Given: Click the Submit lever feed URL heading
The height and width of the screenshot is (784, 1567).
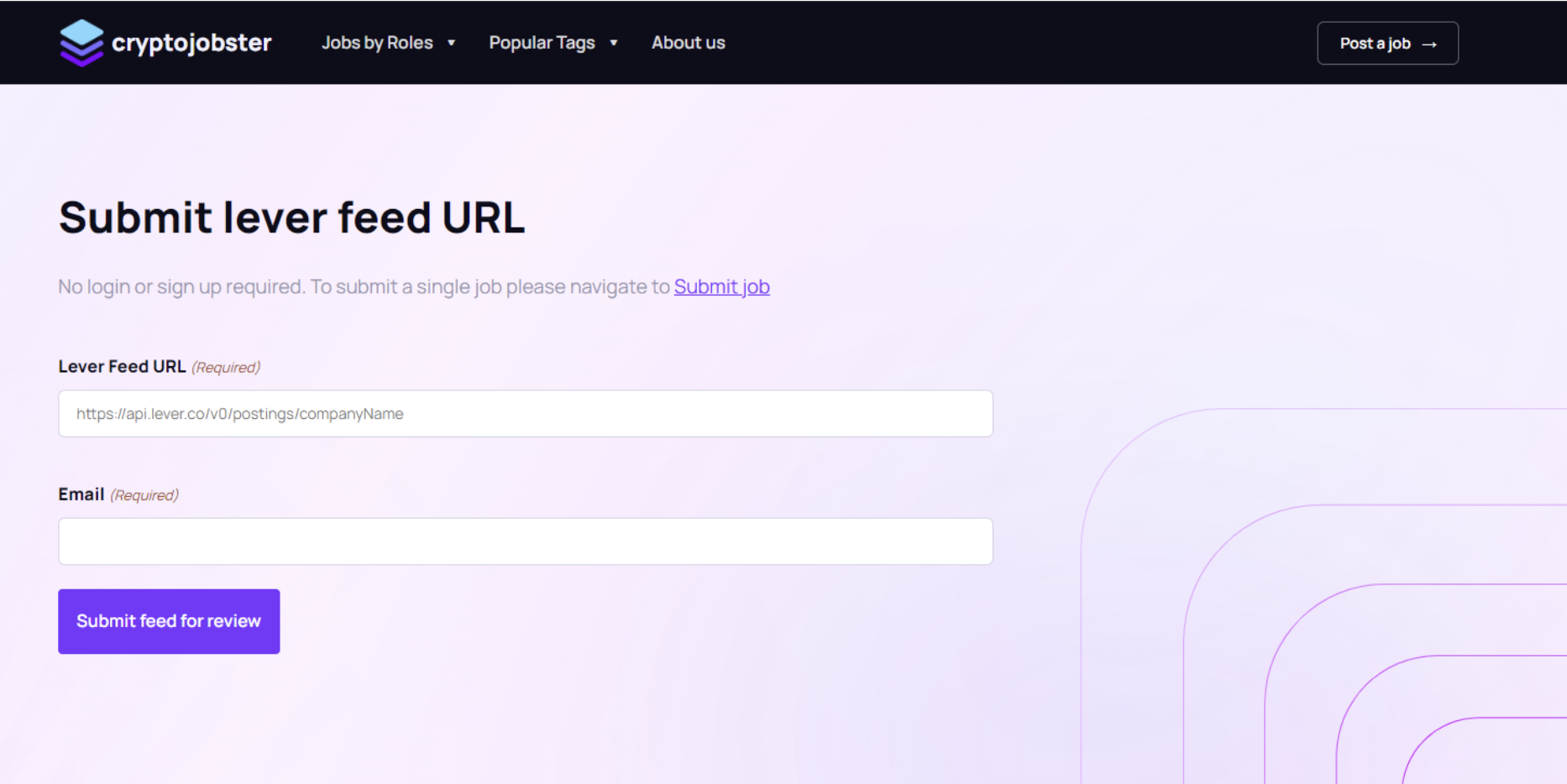Looking at the screenshot, I should [291, 217].
